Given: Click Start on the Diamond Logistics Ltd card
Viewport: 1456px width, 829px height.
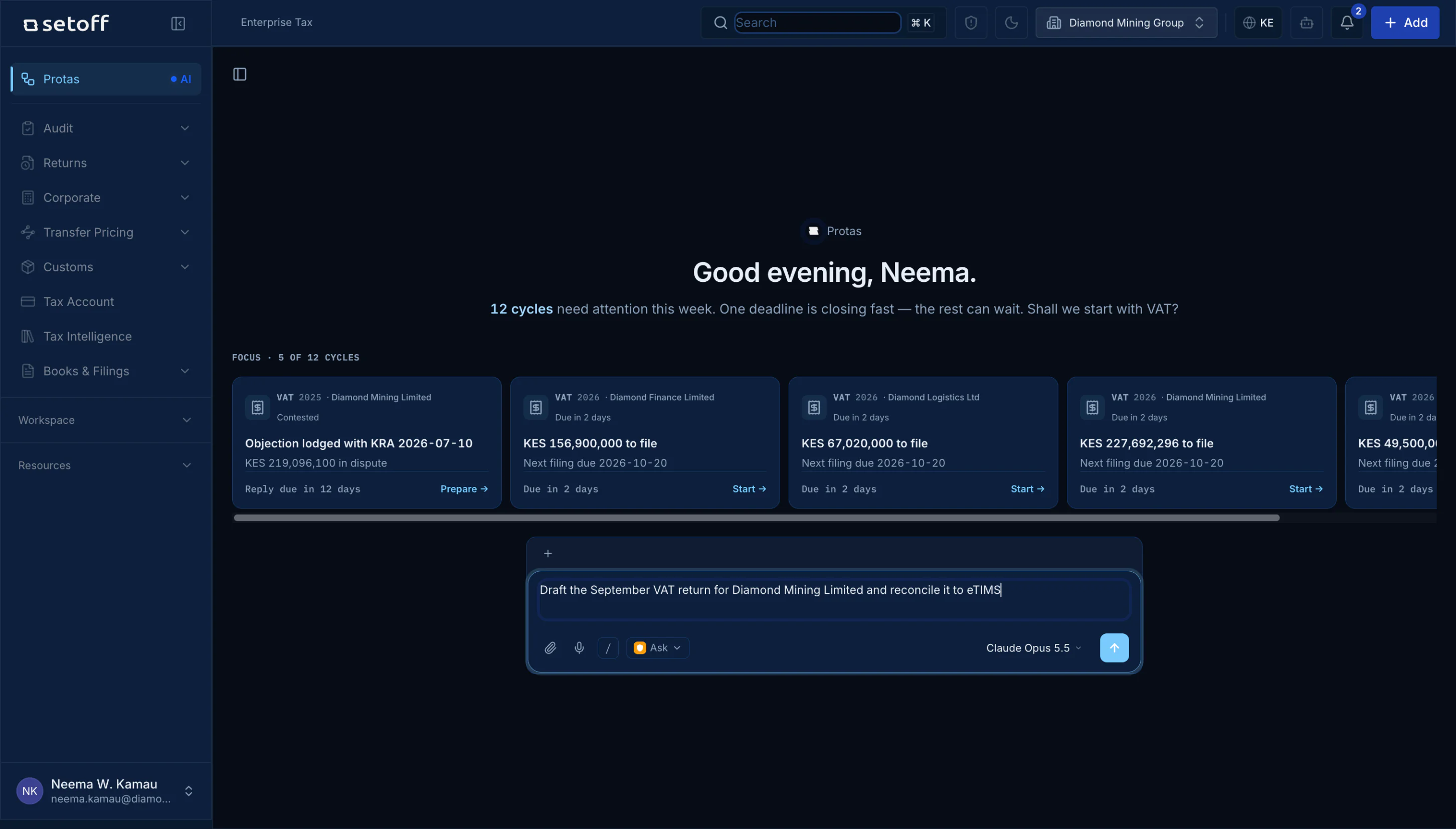Looking at the screenshot, I should [1027, 489].
